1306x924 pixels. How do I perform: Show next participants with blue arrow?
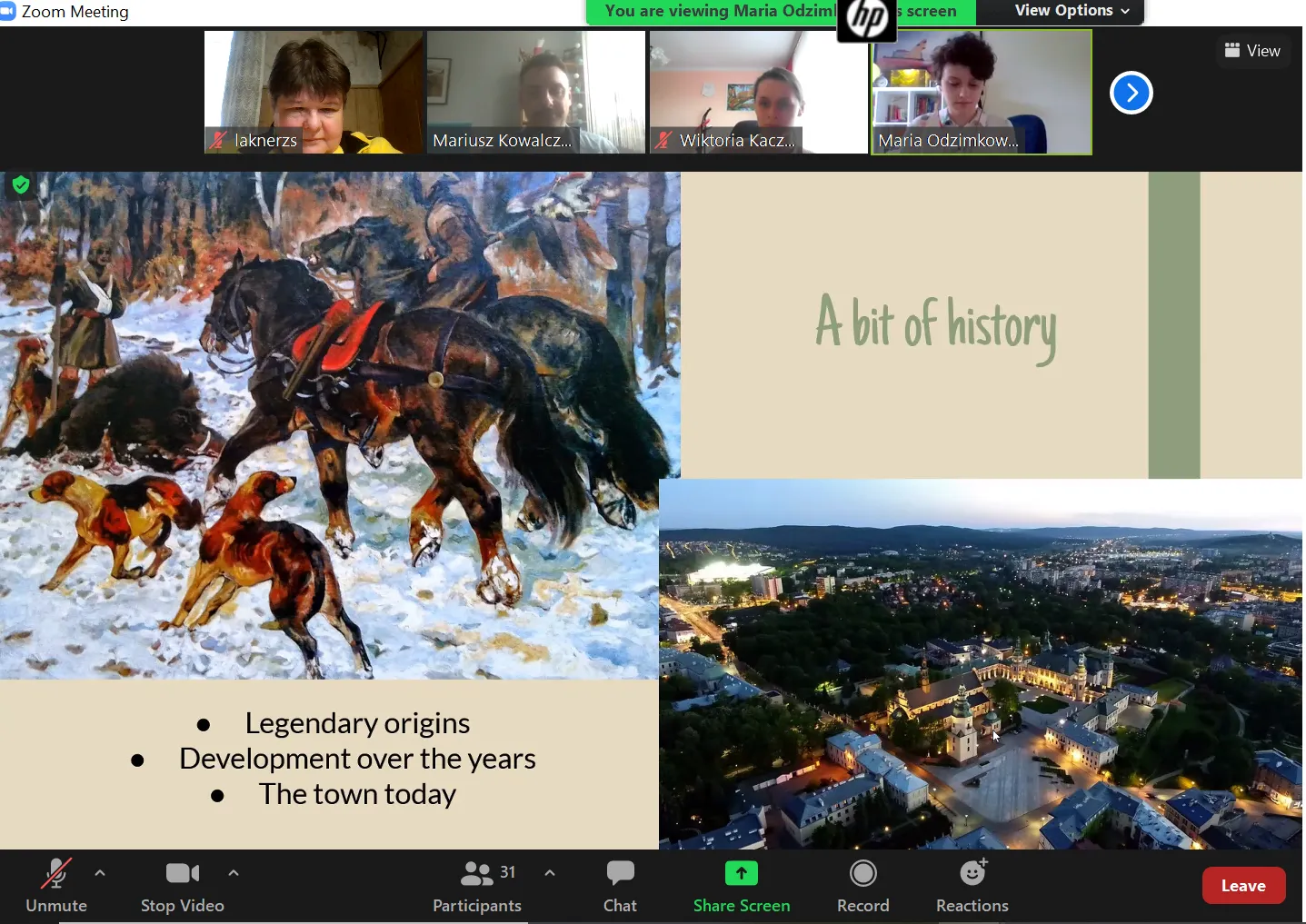pyautogui.click(x=1132, y=93)
